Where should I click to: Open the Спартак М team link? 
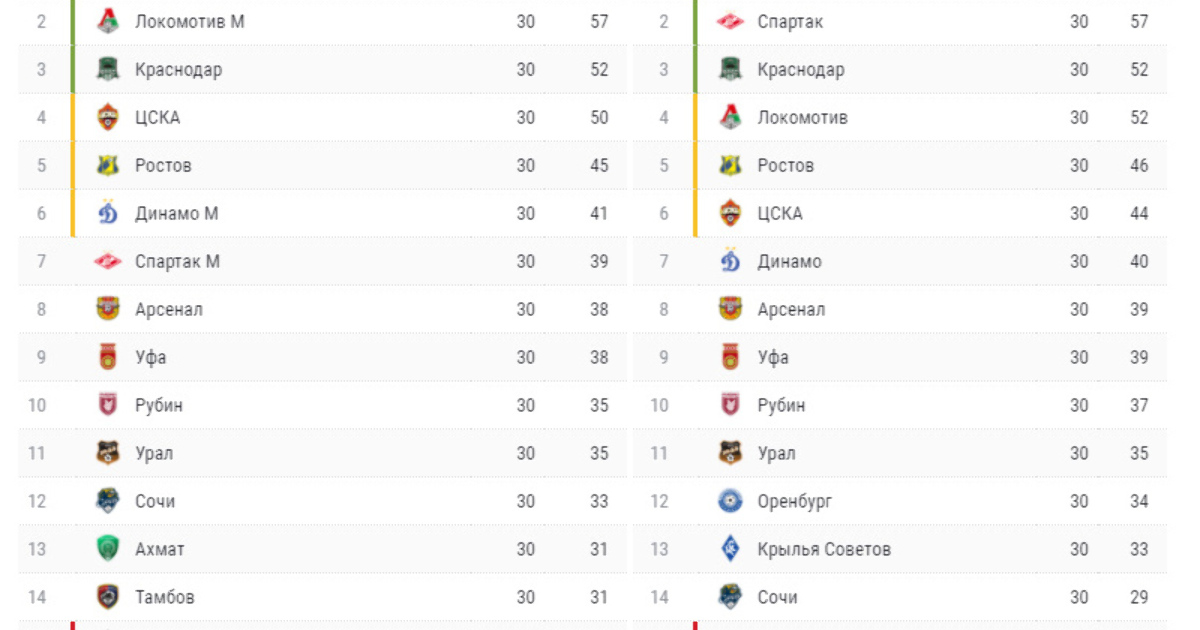coord(177,261)
